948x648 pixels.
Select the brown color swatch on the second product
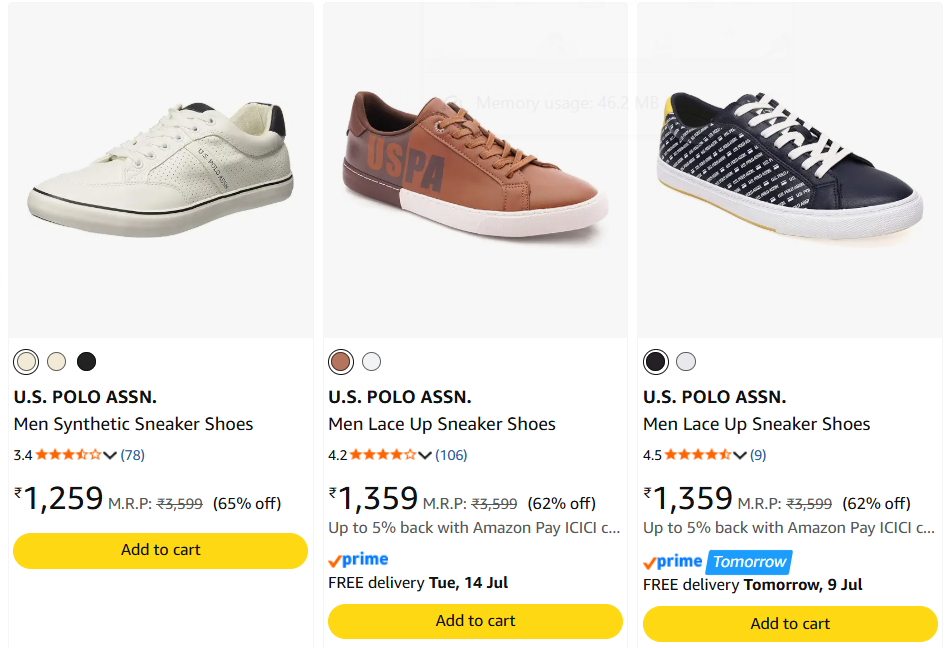pos(341,361)
